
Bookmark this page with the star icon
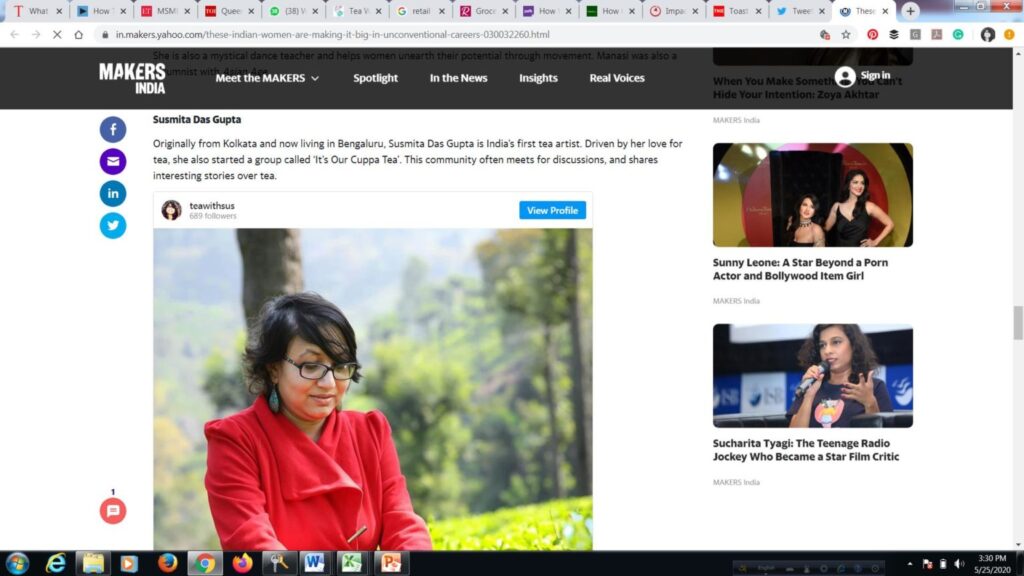[x=846, y=35]
